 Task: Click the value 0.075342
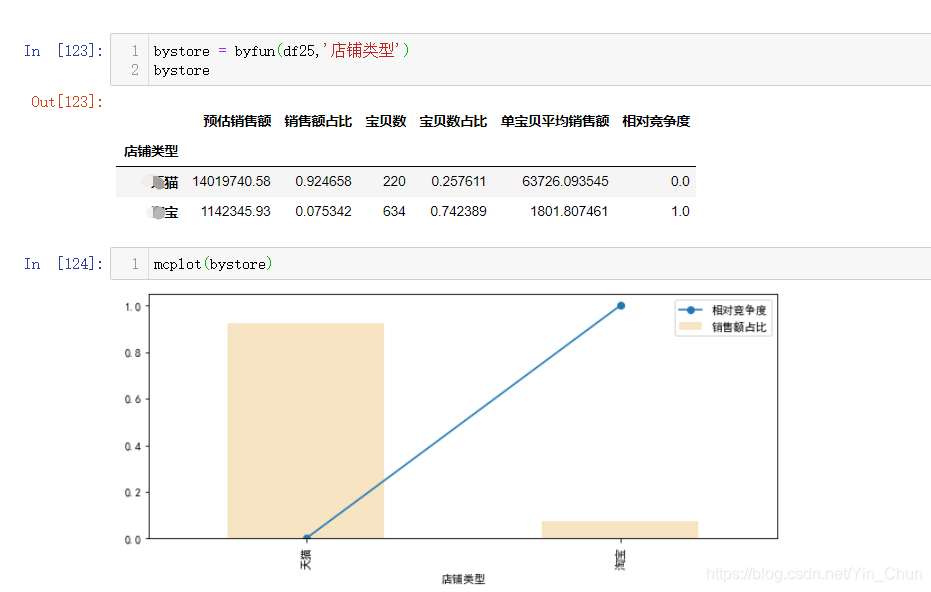(324, 211)
